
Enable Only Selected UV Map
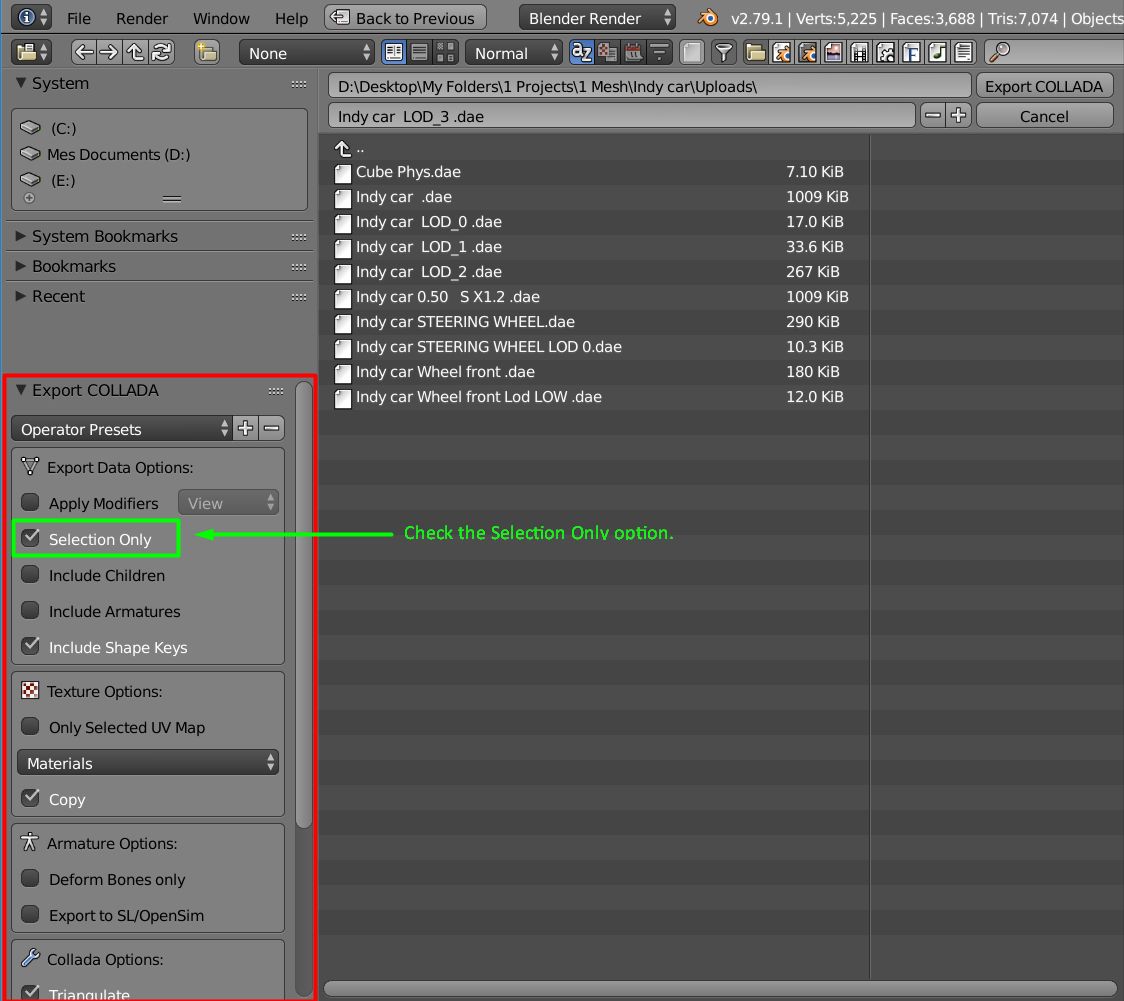30,726
